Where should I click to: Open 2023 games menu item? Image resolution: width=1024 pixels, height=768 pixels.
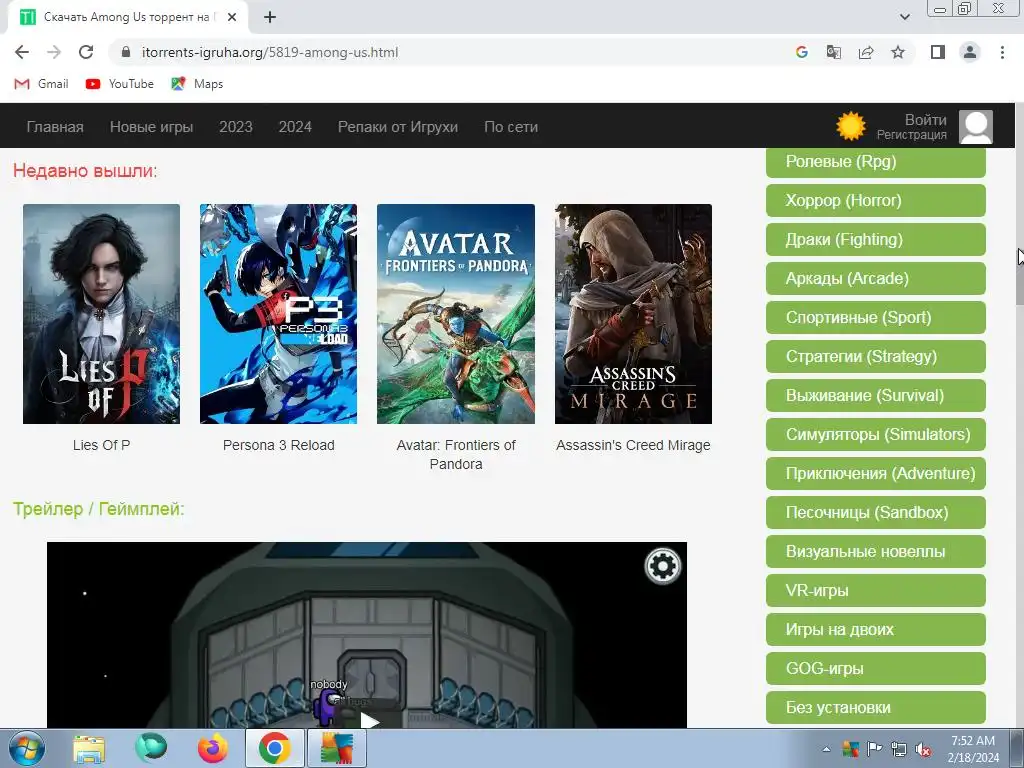coord(236,127)
